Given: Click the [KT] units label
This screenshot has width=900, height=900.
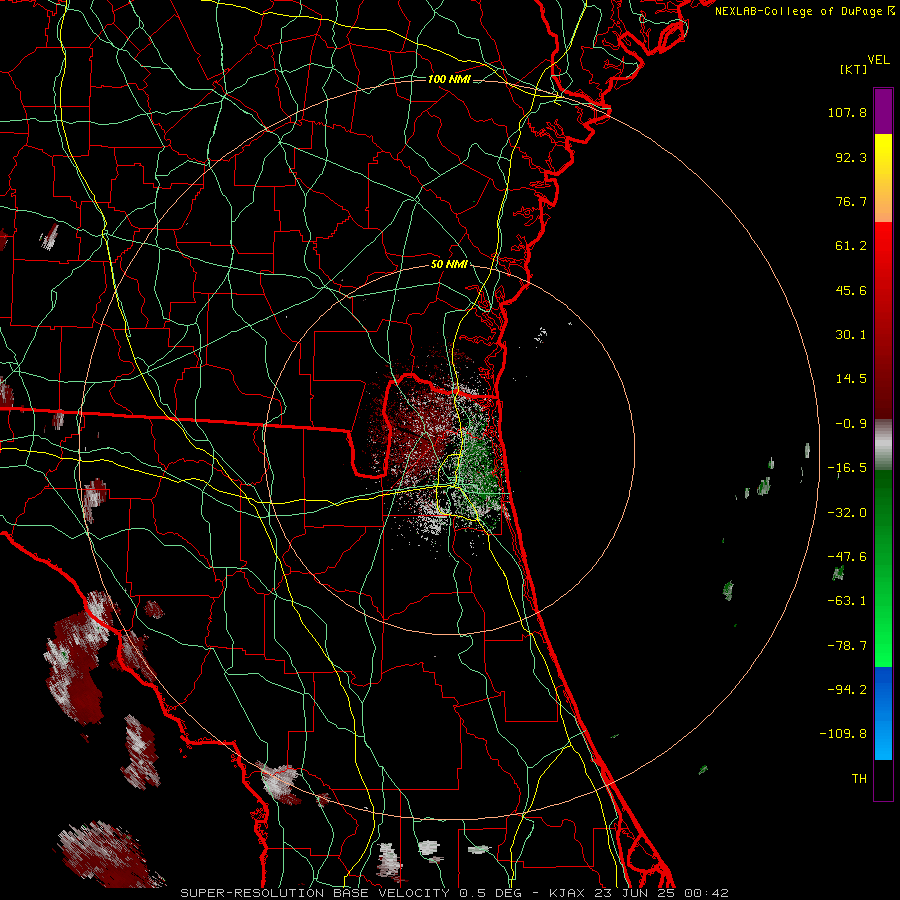Looking at the screenshot, I should pyautogui.click(x=853, y=69).
